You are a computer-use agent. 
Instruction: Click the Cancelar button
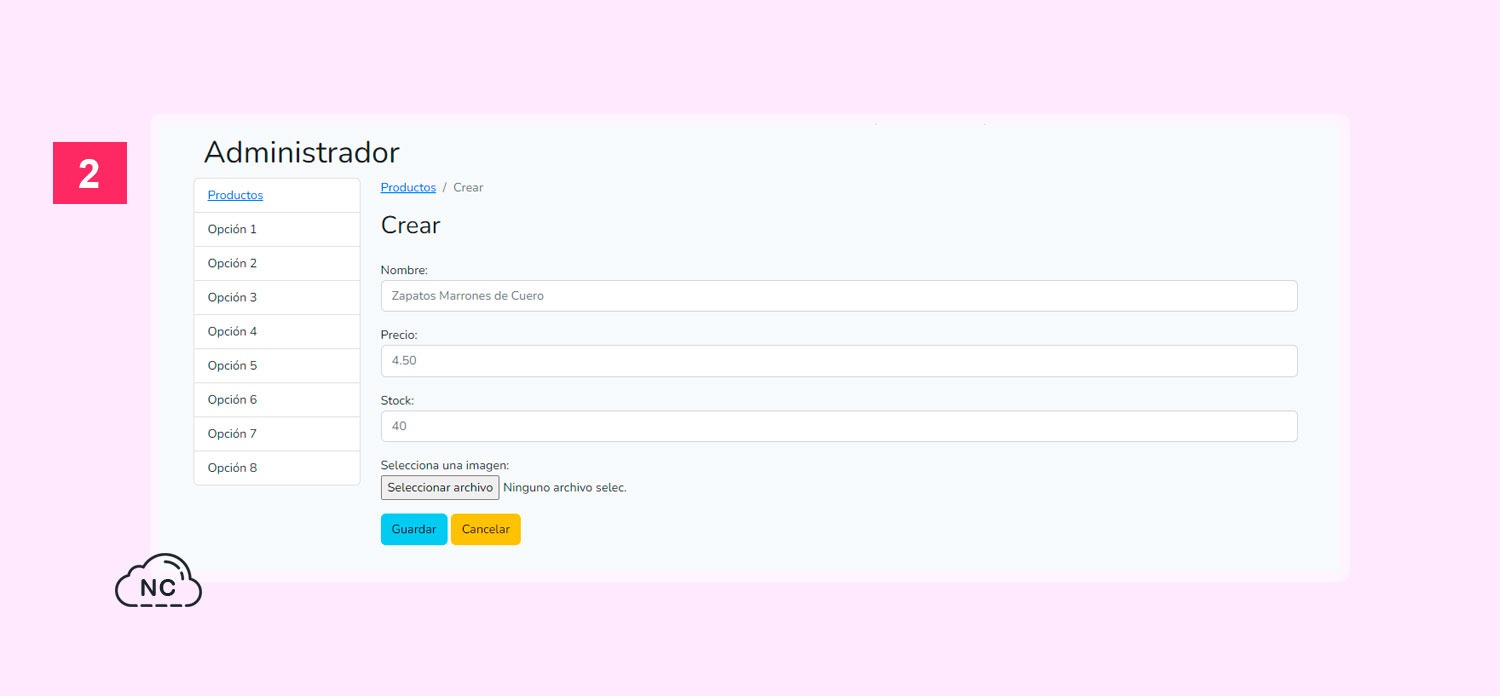[x=486, y=529]
